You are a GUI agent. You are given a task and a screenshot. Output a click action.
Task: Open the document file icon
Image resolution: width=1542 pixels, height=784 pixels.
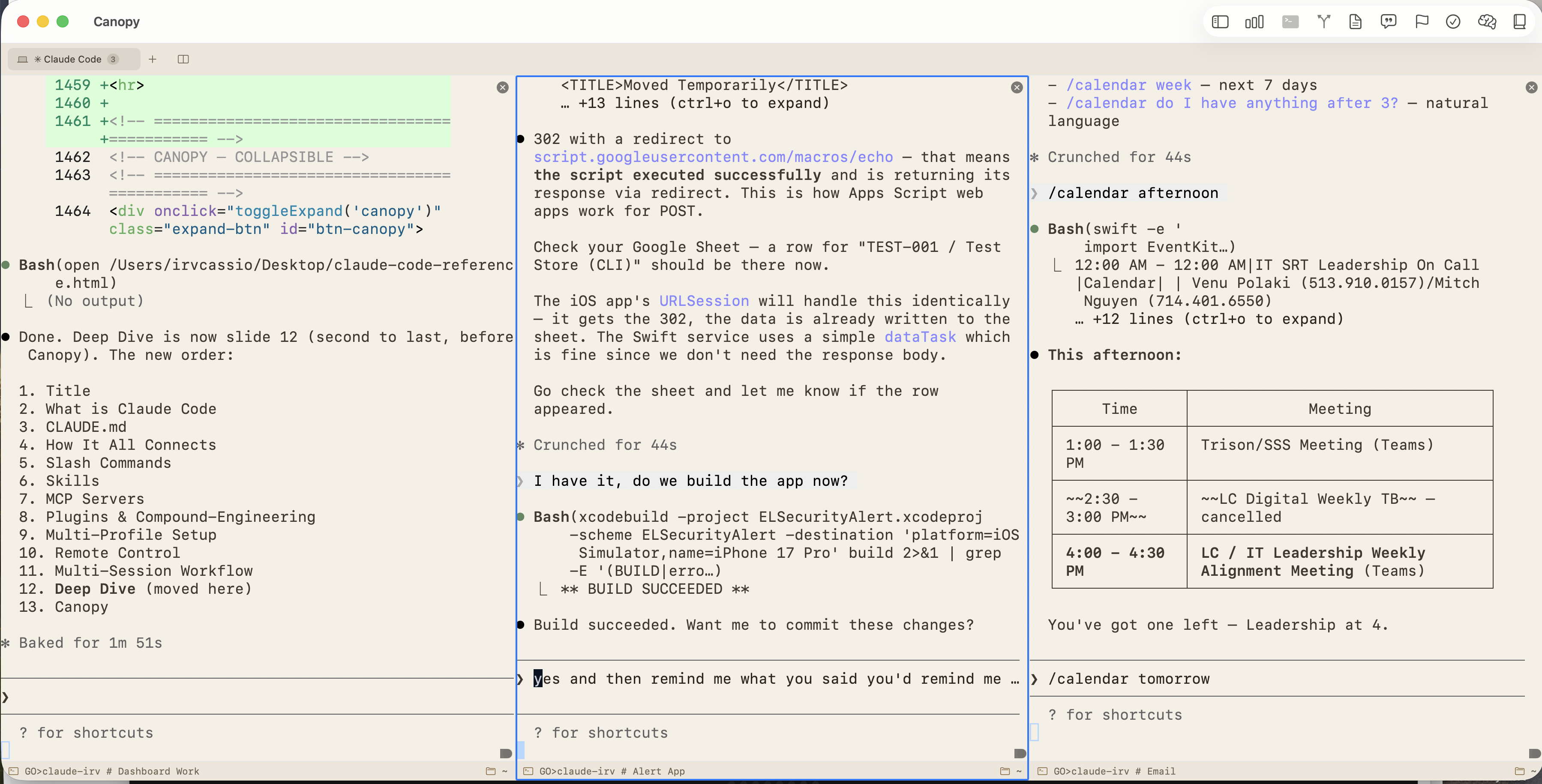coord(1355,22)
